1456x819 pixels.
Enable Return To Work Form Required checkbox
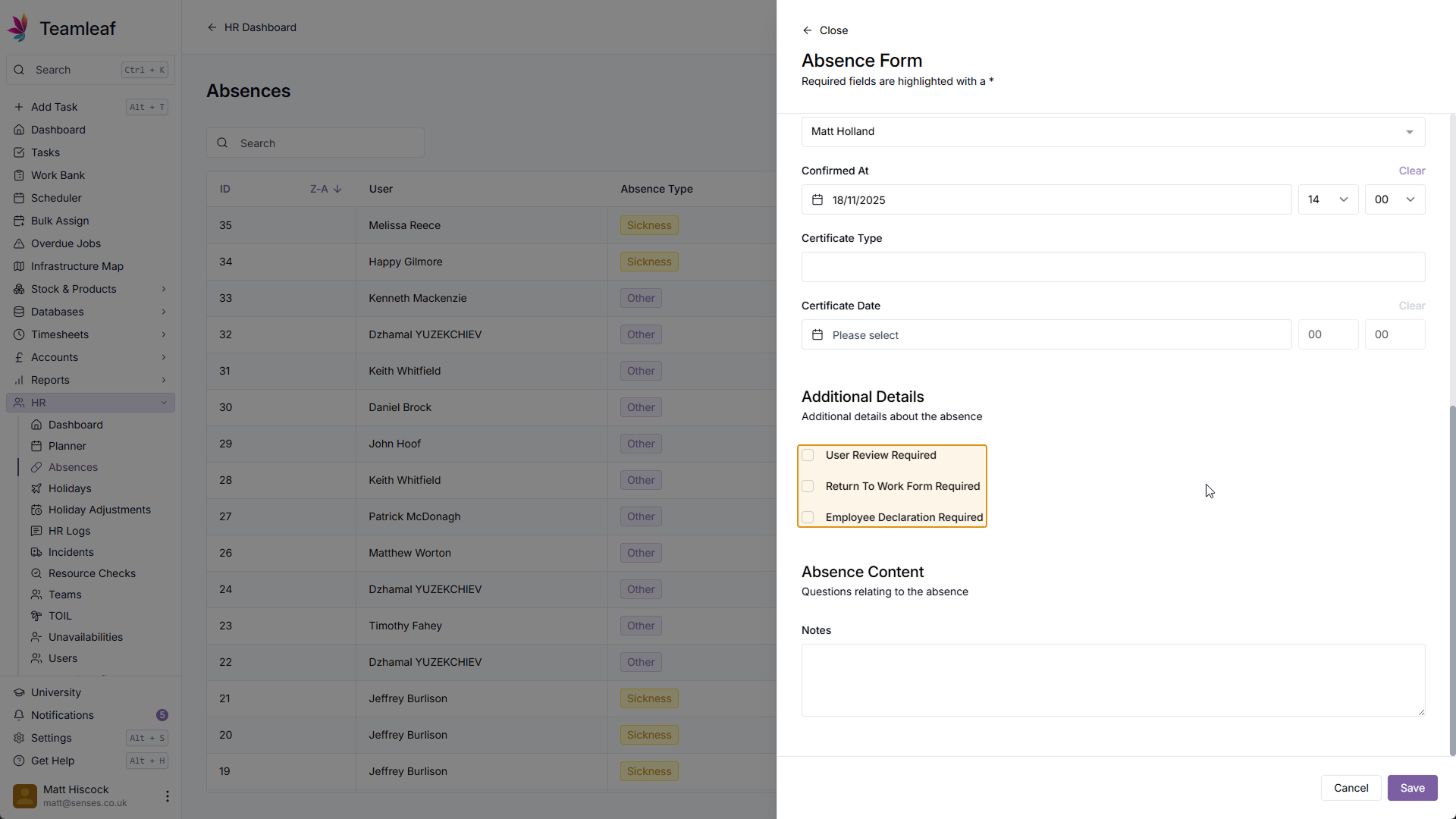pos(808,486)
